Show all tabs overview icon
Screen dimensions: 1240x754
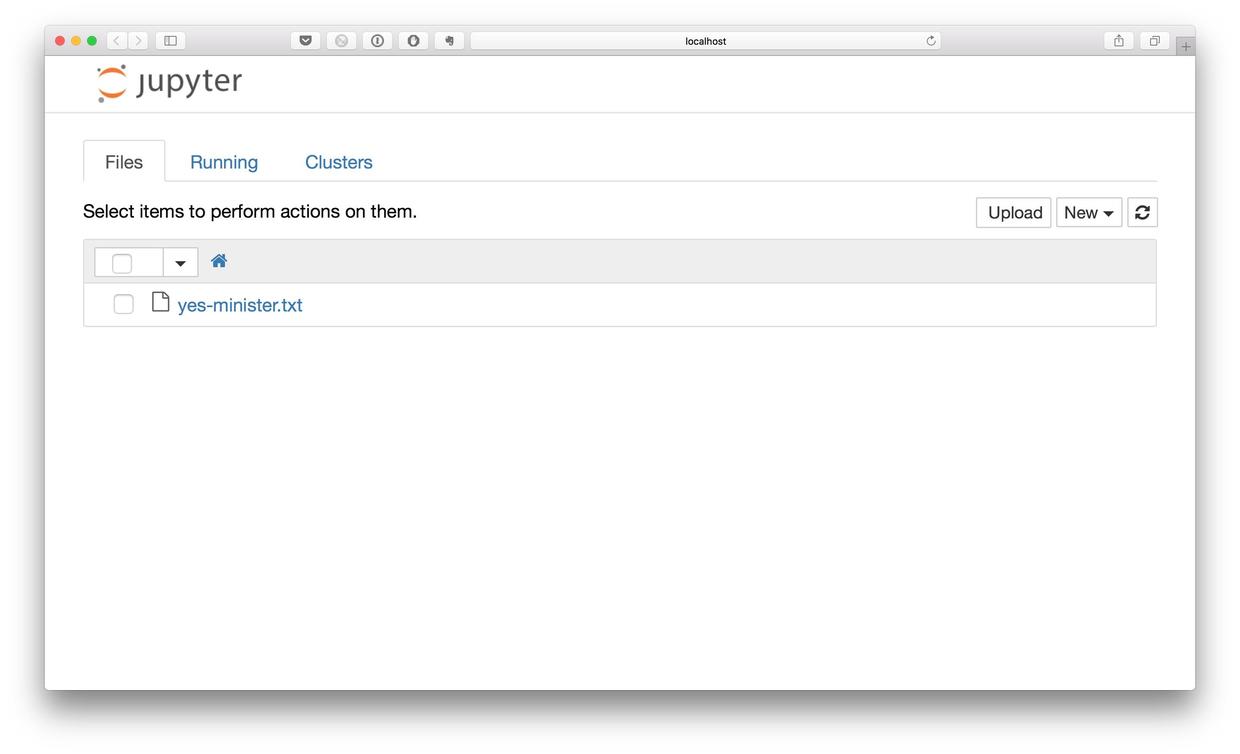1154,41
